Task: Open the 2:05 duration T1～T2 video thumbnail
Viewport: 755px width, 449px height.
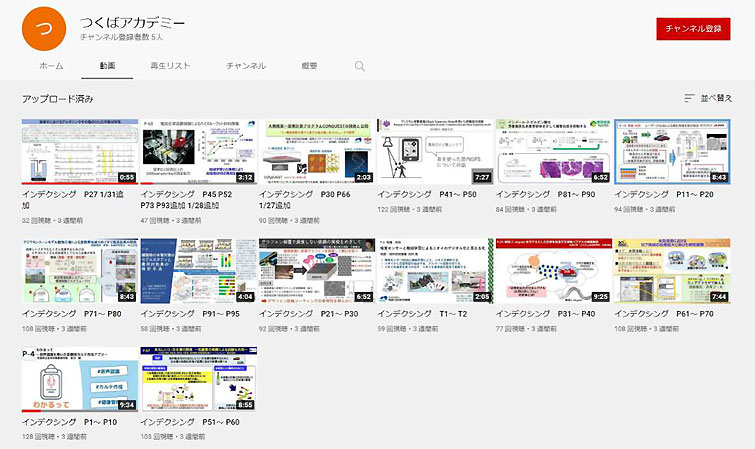Action: click(x=434, y=271)
